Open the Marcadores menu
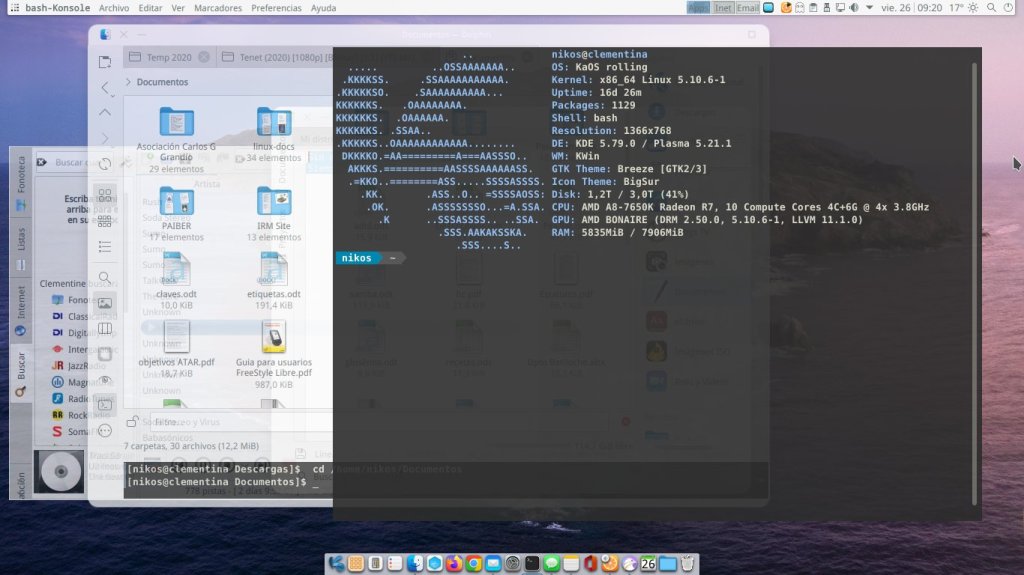1024x575 pixels. pos(218,8)
